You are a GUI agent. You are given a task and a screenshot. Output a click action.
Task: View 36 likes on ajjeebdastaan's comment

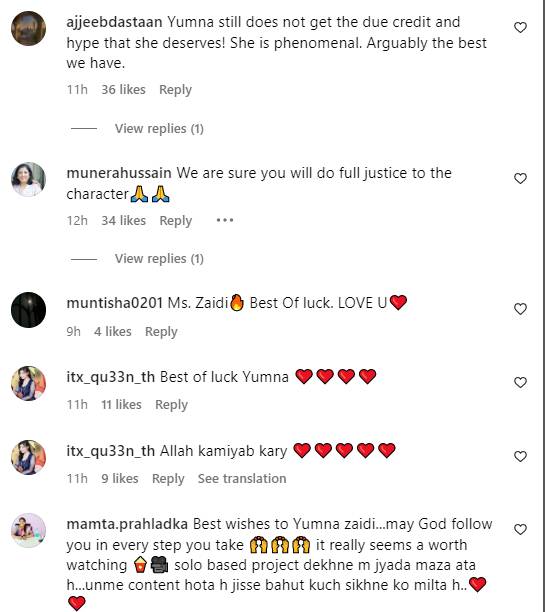tap(123, 90)
